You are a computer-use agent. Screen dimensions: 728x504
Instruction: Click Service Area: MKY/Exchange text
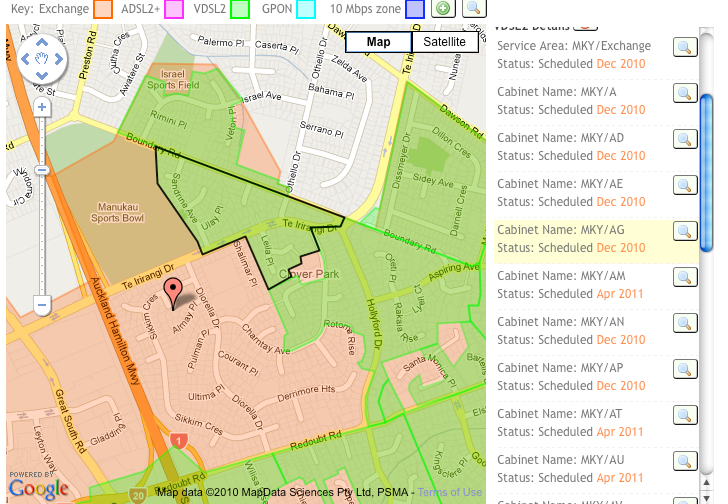tap(574, 46)
